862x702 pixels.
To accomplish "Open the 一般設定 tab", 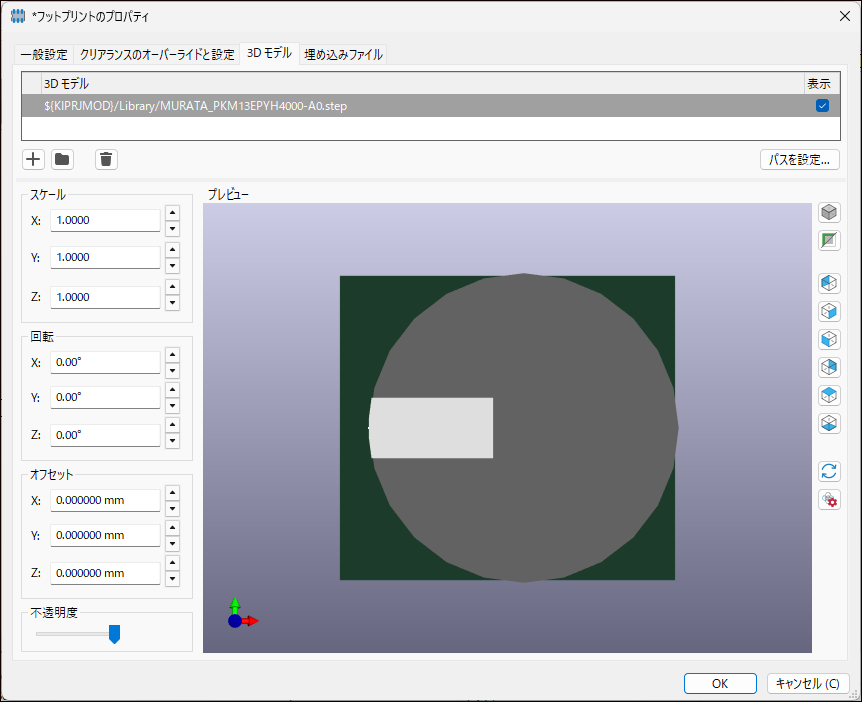I will (44, 54).
